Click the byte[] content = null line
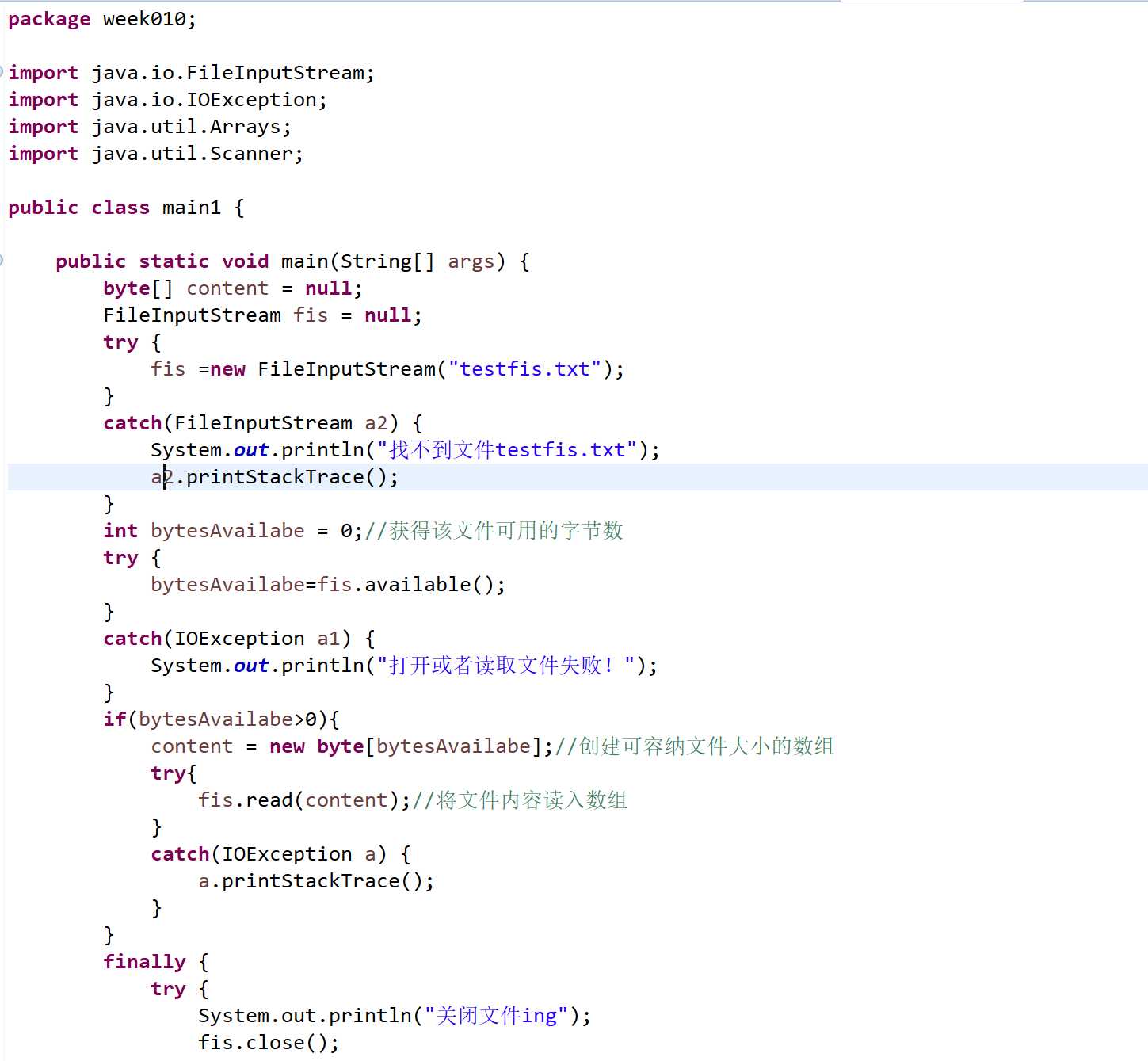This screenshot has height=1061, width=1148. click(233, 288)
